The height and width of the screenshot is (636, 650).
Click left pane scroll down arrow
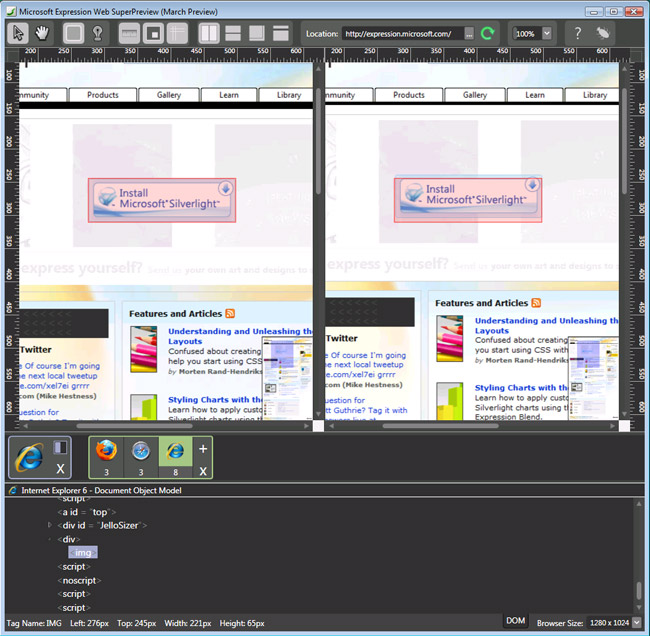tap(318, 414)
